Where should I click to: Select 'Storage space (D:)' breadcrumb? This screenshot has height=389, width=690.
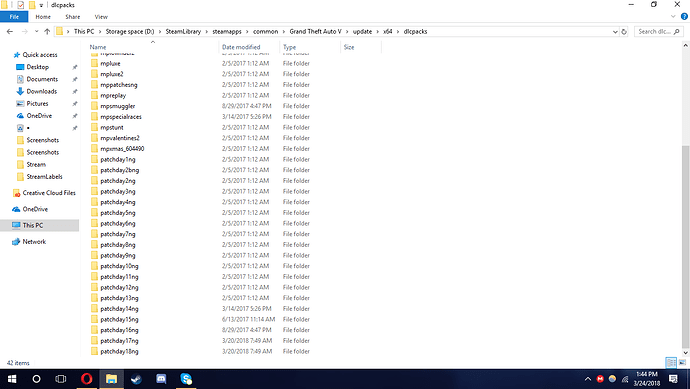click(129, 32)
